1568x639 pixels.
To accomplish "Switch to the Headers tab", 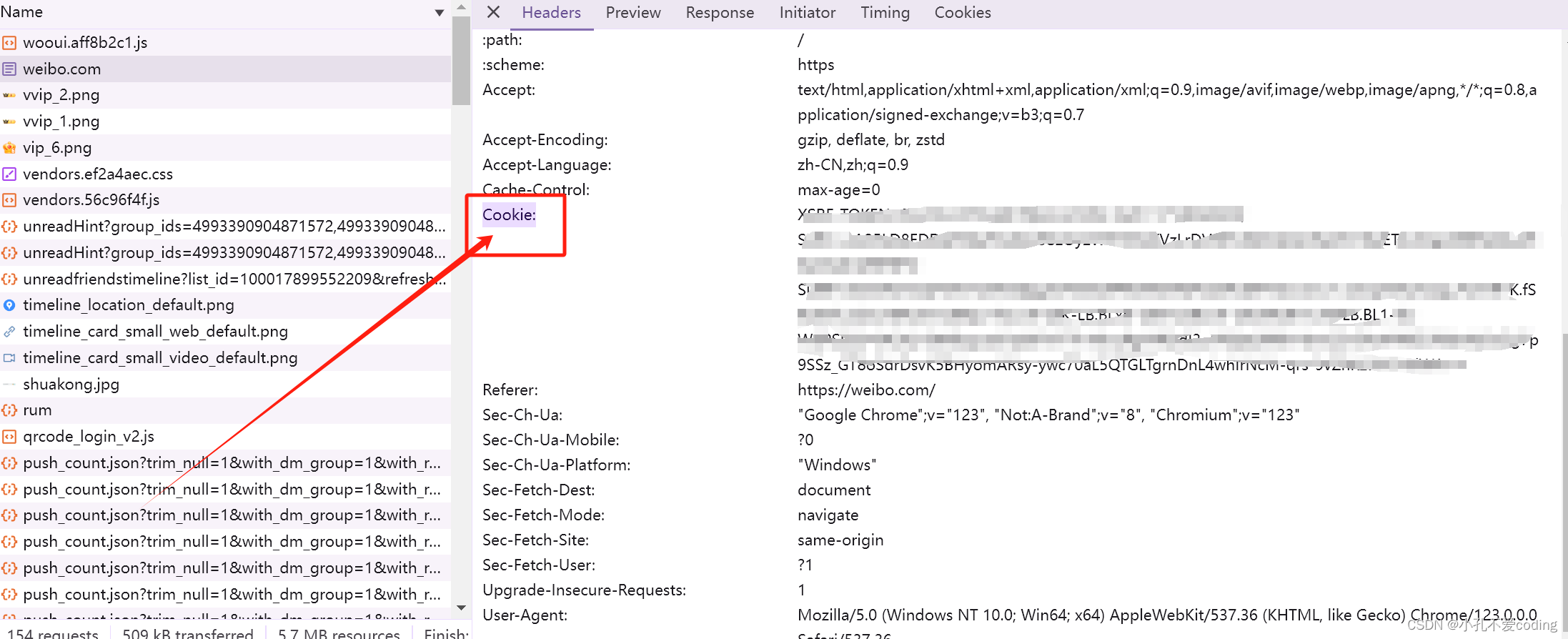I will pyautogui.click(x=551, y=13).
